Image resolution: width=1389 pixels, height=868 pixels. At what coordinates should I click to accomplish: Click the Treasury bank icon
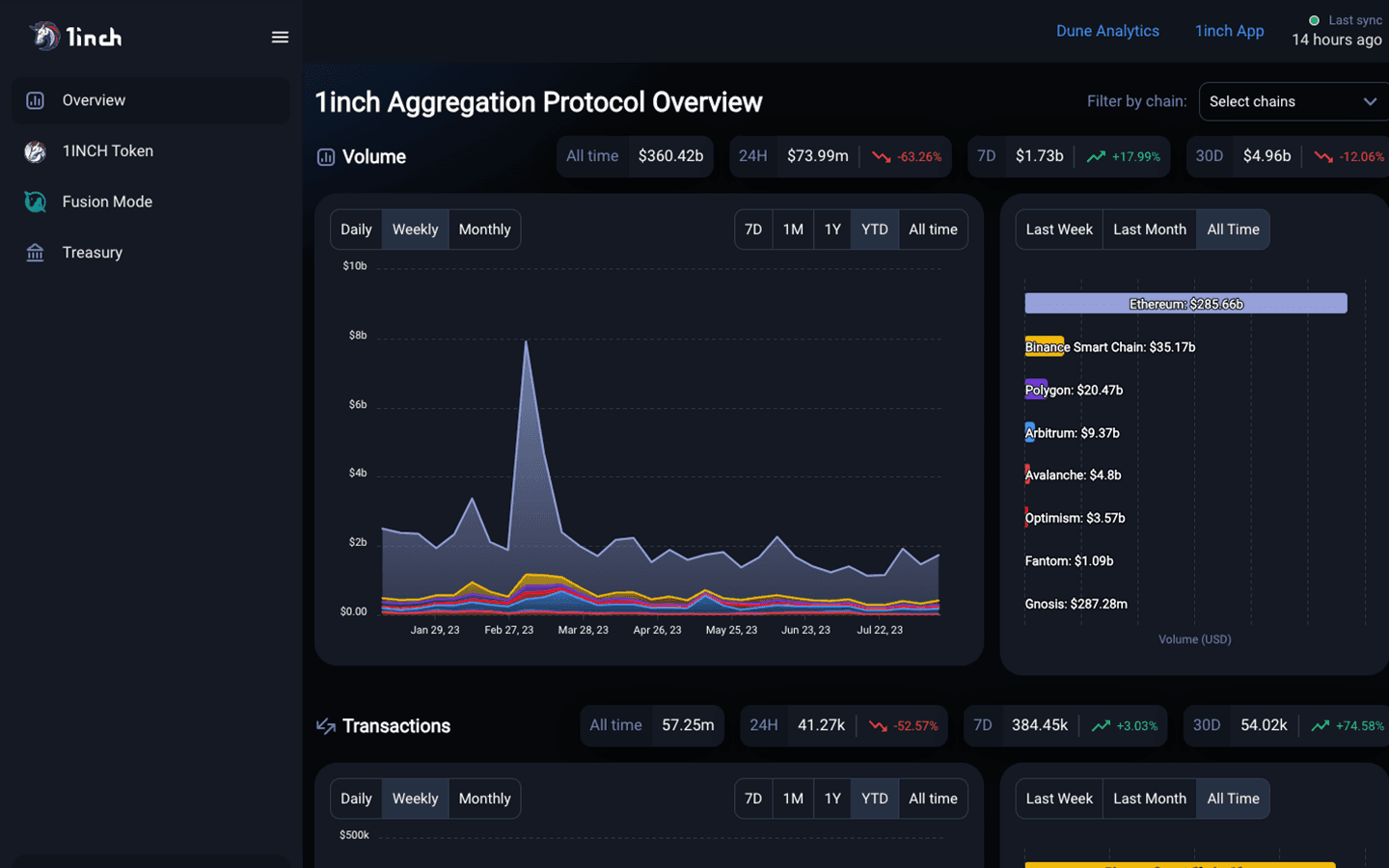tap(35, 253)
